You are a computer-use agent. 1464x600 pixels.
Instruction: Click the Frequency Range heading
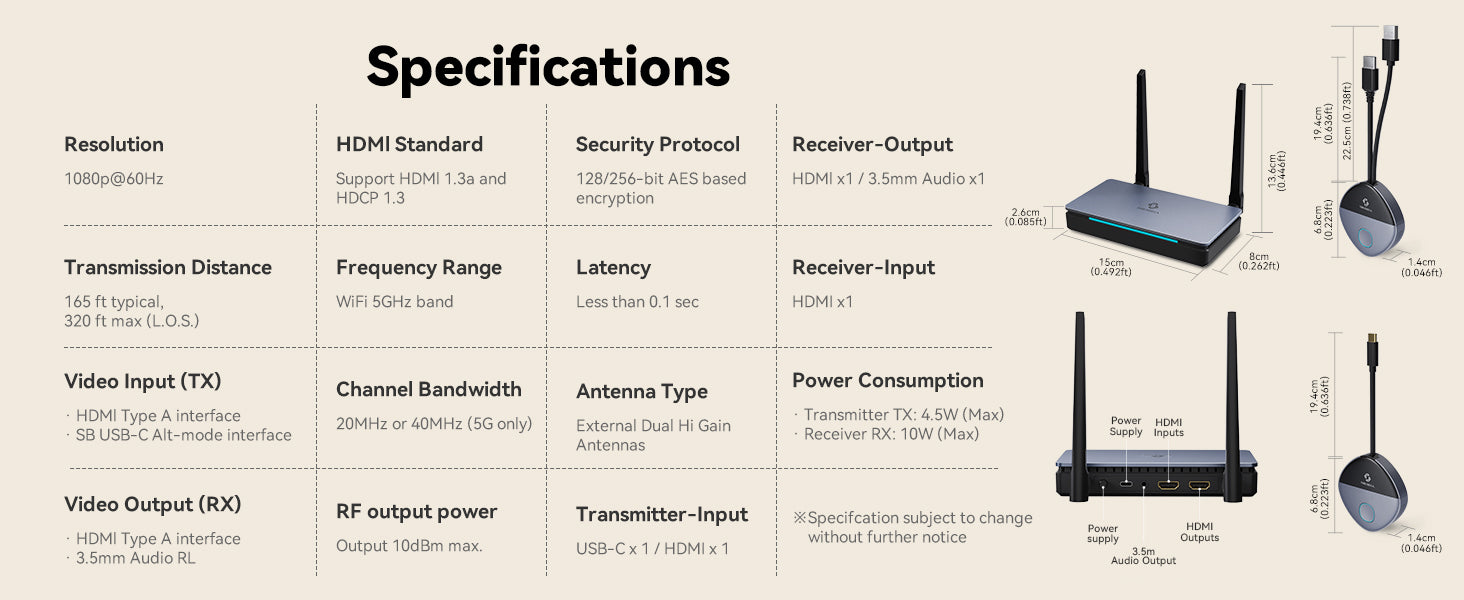(419, 268)
